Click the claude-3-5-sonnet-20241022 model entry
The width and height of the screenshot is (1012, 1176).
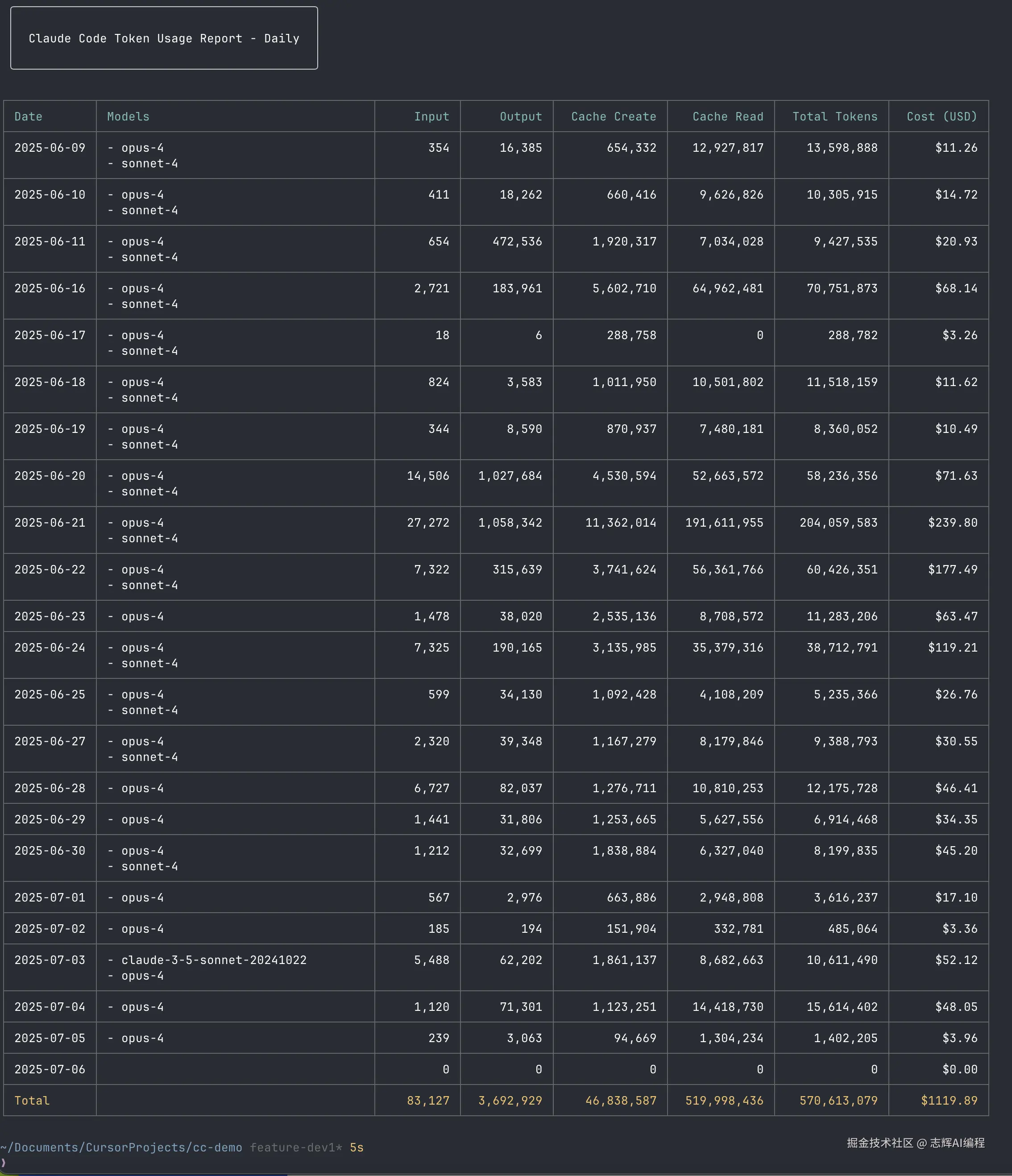(213, 960)
